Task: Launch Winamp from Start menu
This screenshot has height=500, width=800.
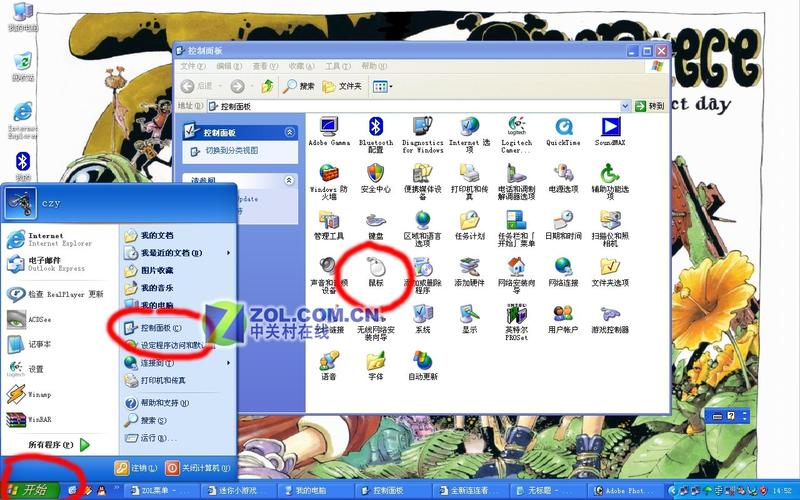Action: click(x=29, y=394)
